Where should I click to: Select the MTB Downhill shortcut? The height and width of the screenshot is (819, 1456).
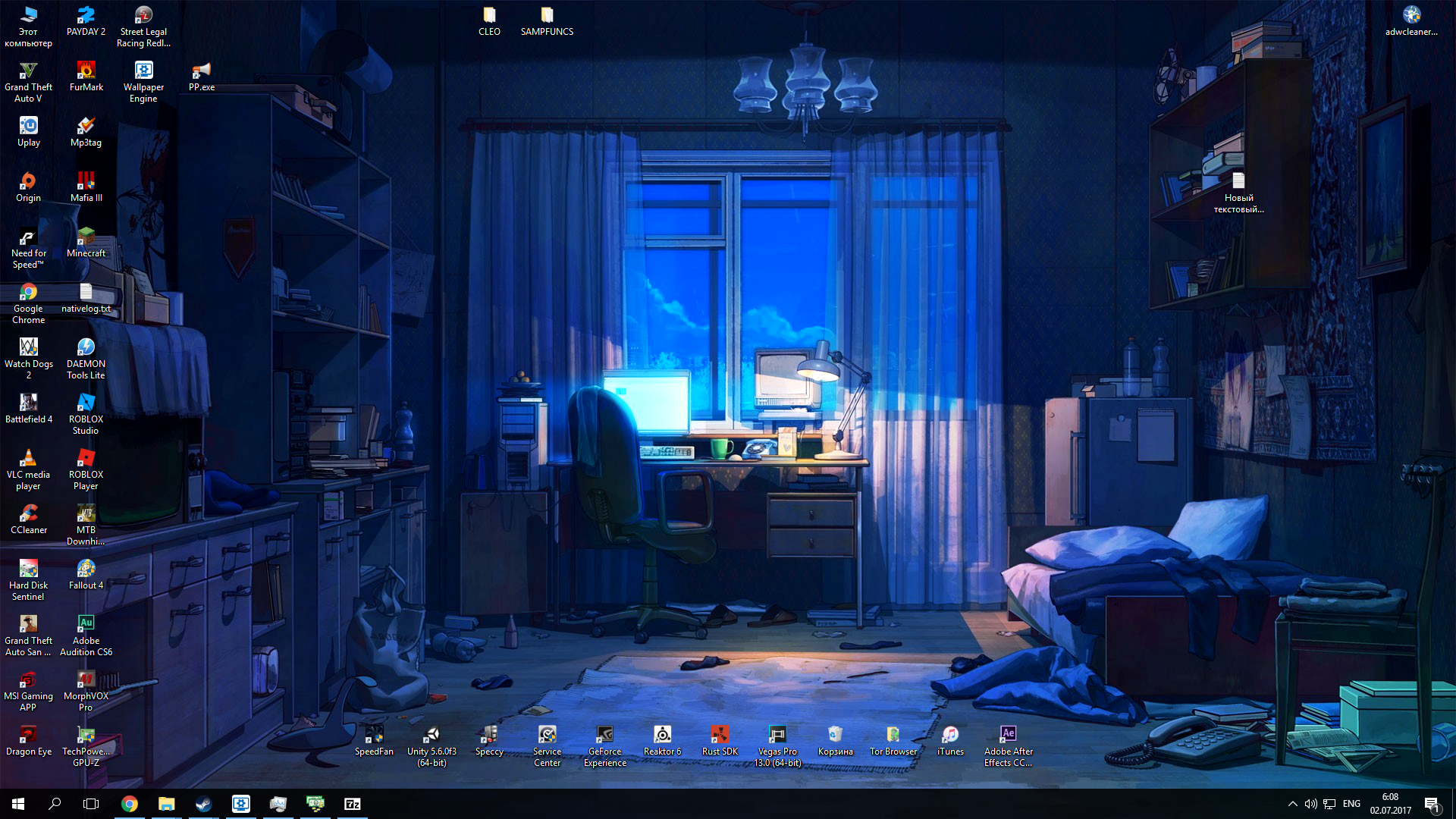(x=86, y=525)
